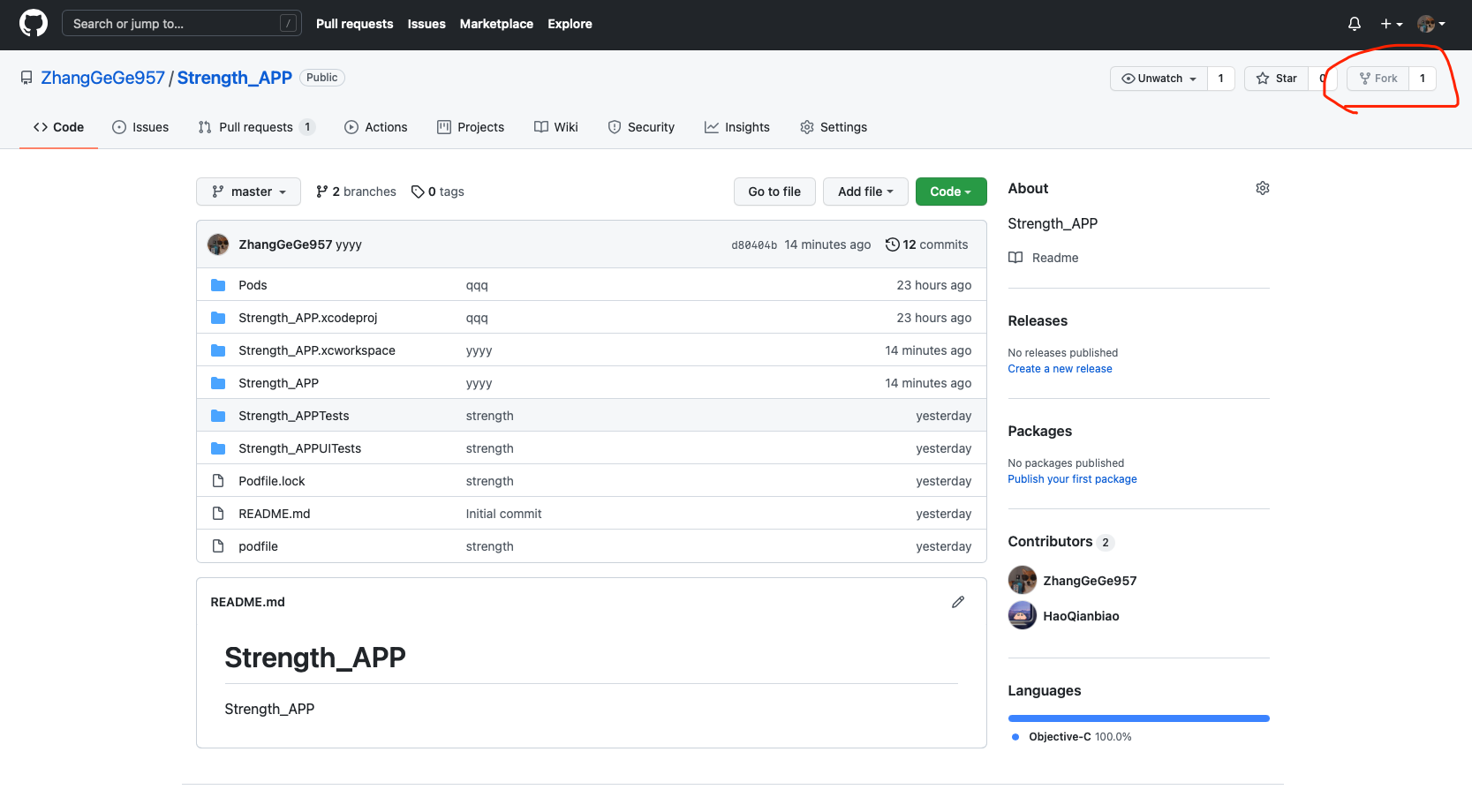The height and width of the screenshot is (812, 1472).
Task: Click the About settings gear icon
Action: 1263,188
